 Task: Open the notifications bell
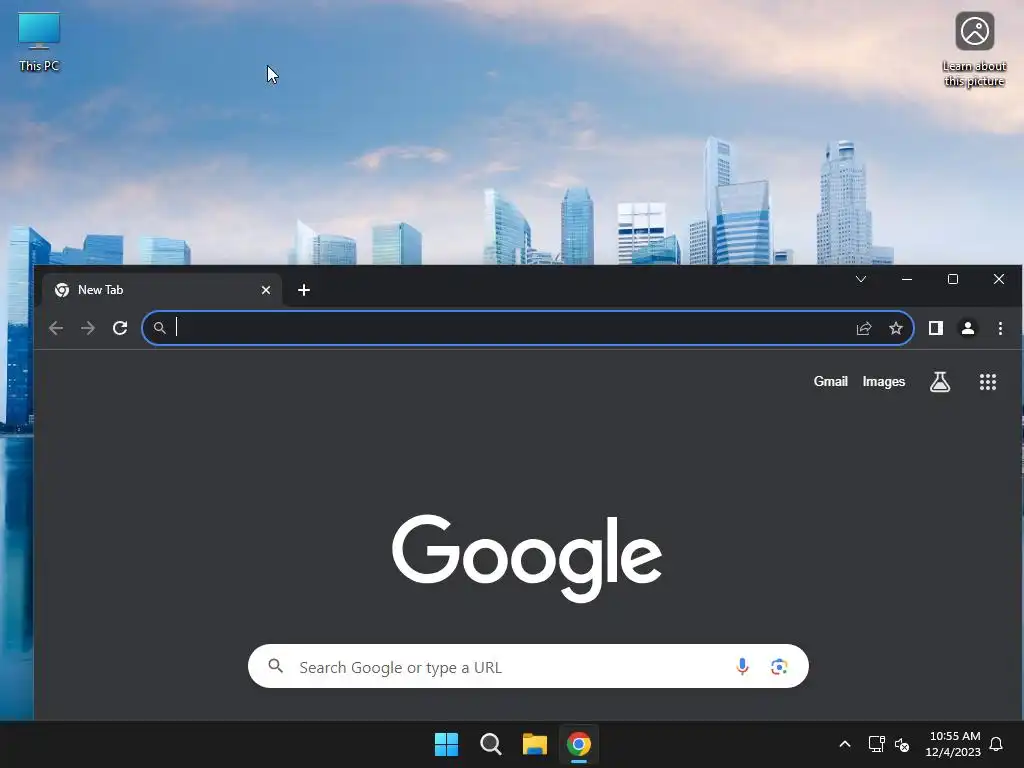[x=996, y=744]
